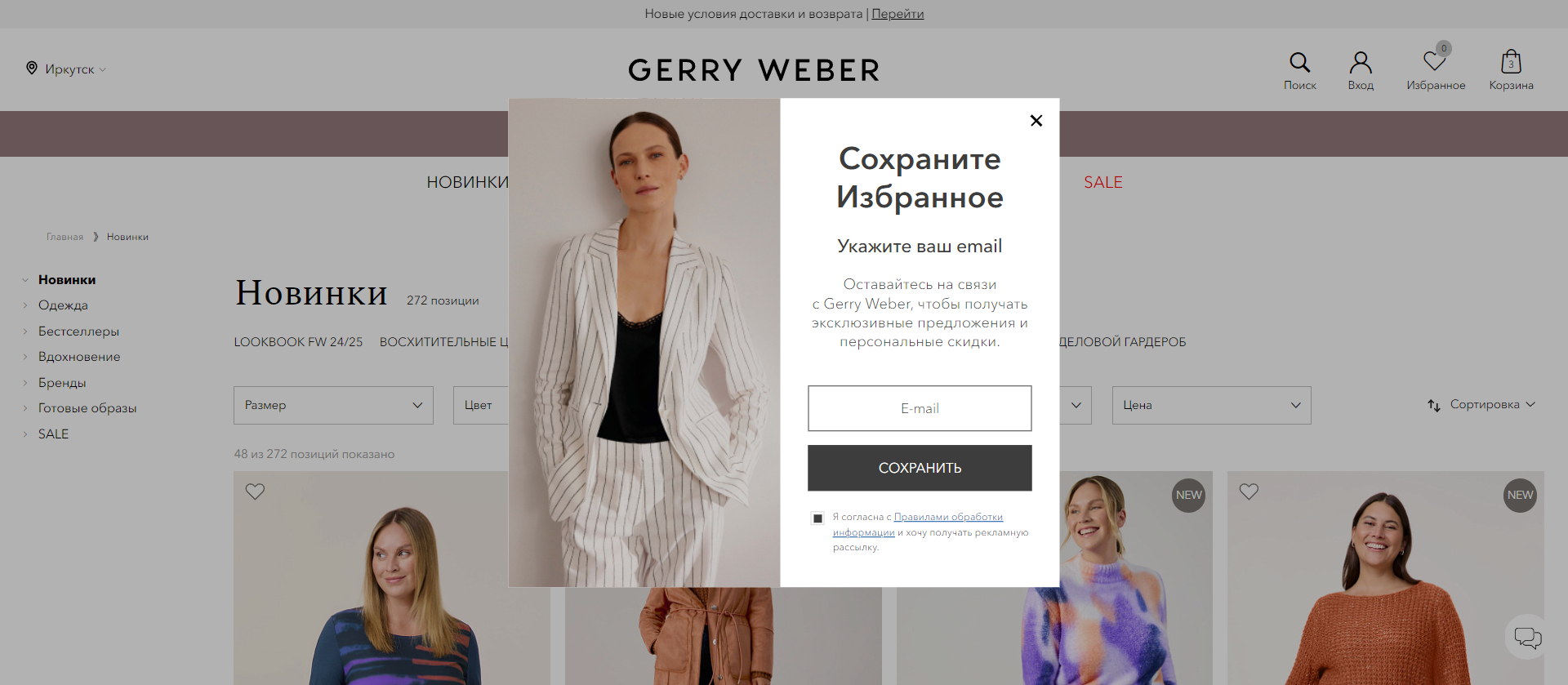Image resolution: width=1568 pixels, height=685 pixels.
Task: Toggle the consent checkbox for рассылку
Action: pyautogui.click(x=817, y=518)
